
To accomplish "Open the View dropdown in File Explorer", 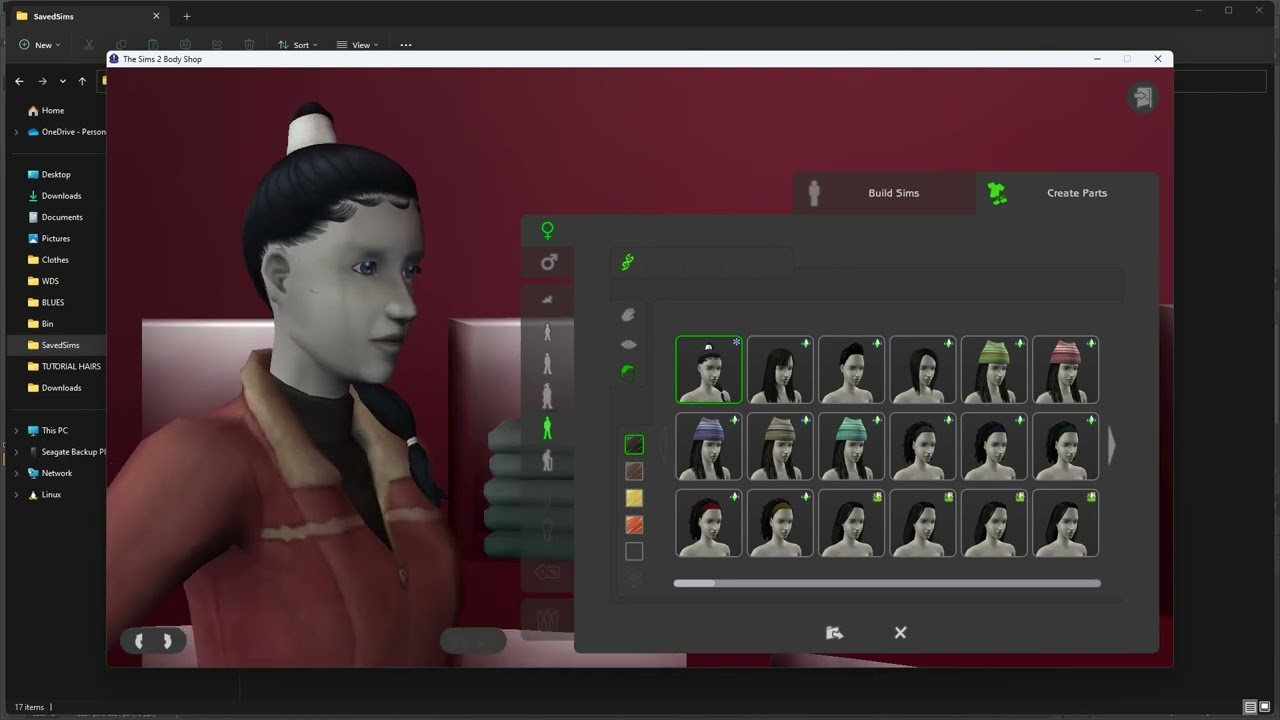I will (357, 45).
